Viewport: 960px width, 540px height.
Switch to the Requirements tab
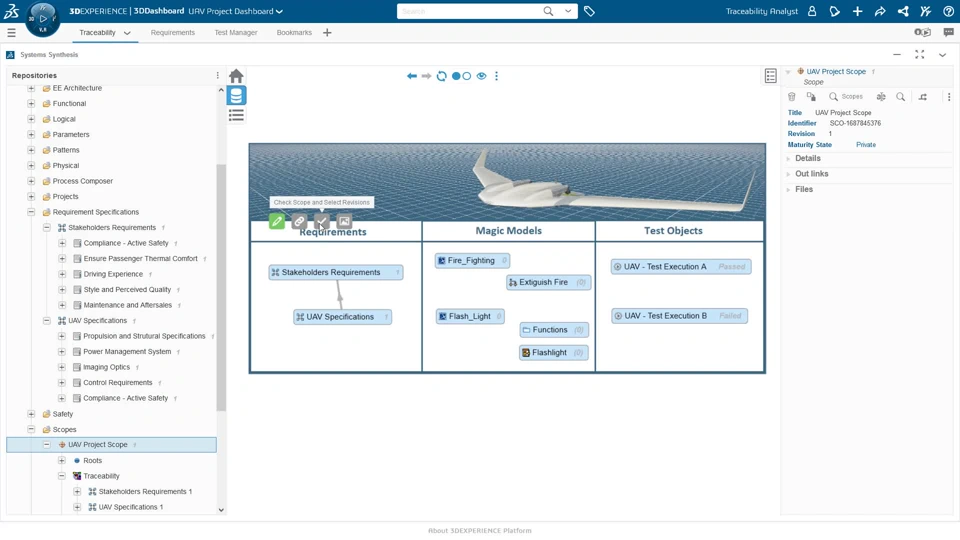173,32
